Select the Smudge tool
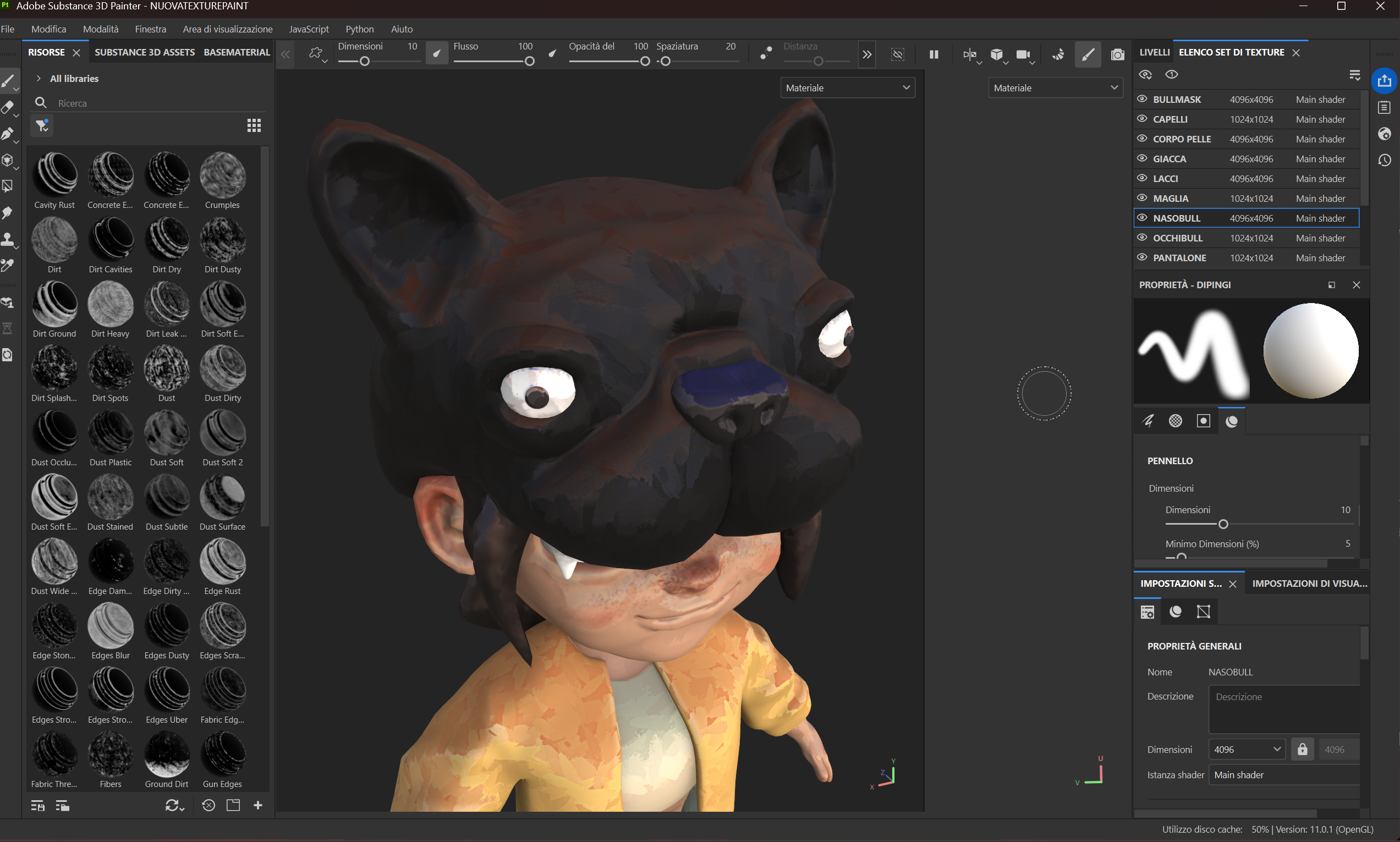The image size is (1400, 842). [x=8, y=213]
